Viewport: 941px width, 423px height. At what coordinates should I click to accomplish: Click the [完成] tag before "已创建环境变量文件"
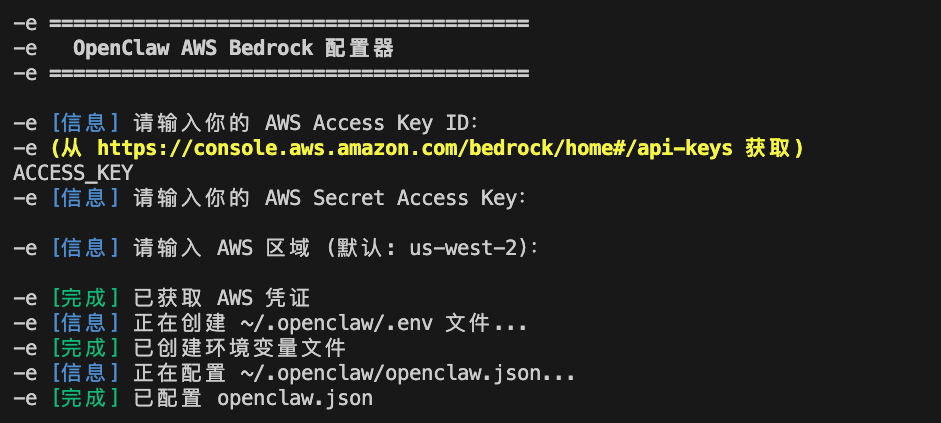pos(85,348)
